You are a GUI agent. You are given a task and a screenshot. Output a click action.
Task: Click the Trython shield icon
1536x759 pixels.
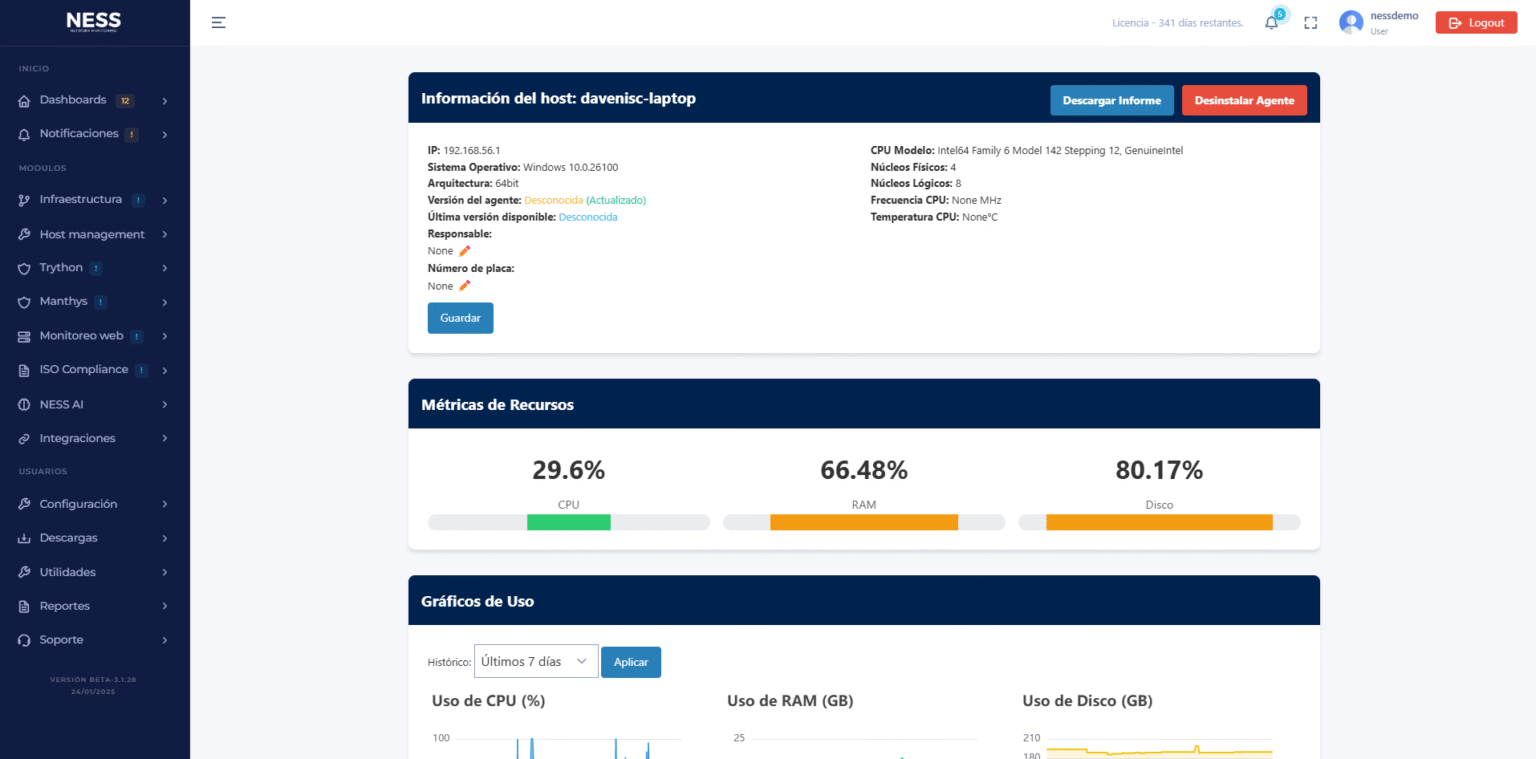[x=24, y=268]
